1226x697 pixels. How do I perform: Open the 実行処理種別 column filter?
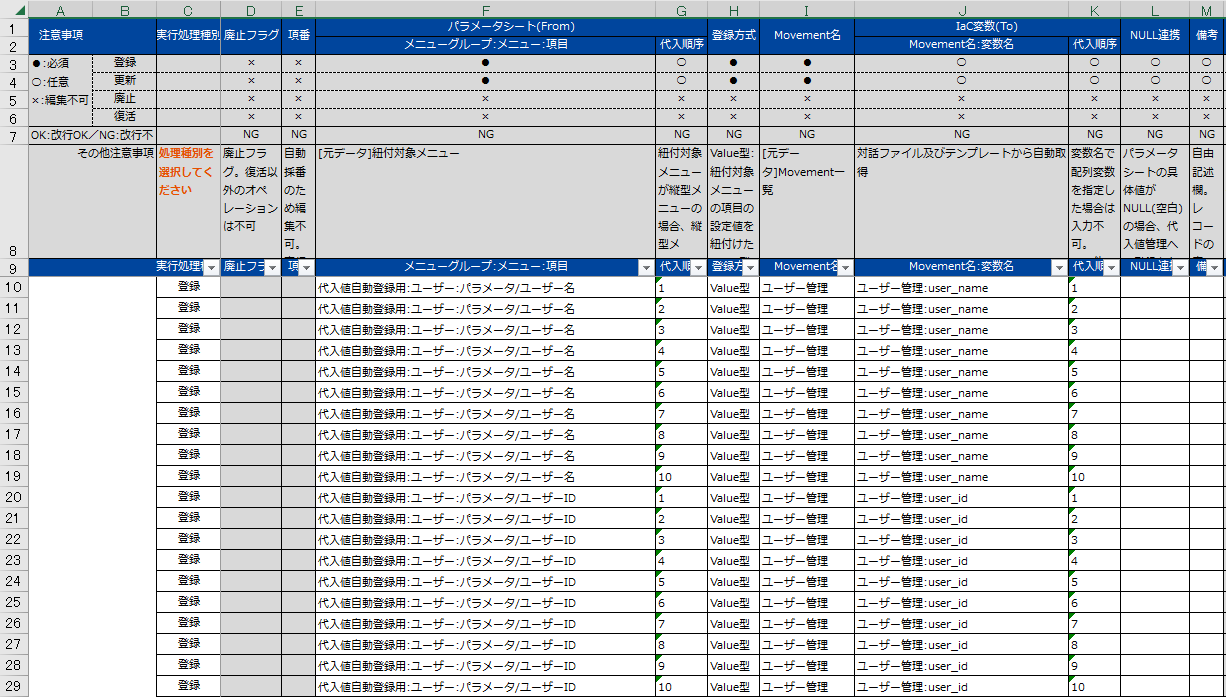coord(212,267)
